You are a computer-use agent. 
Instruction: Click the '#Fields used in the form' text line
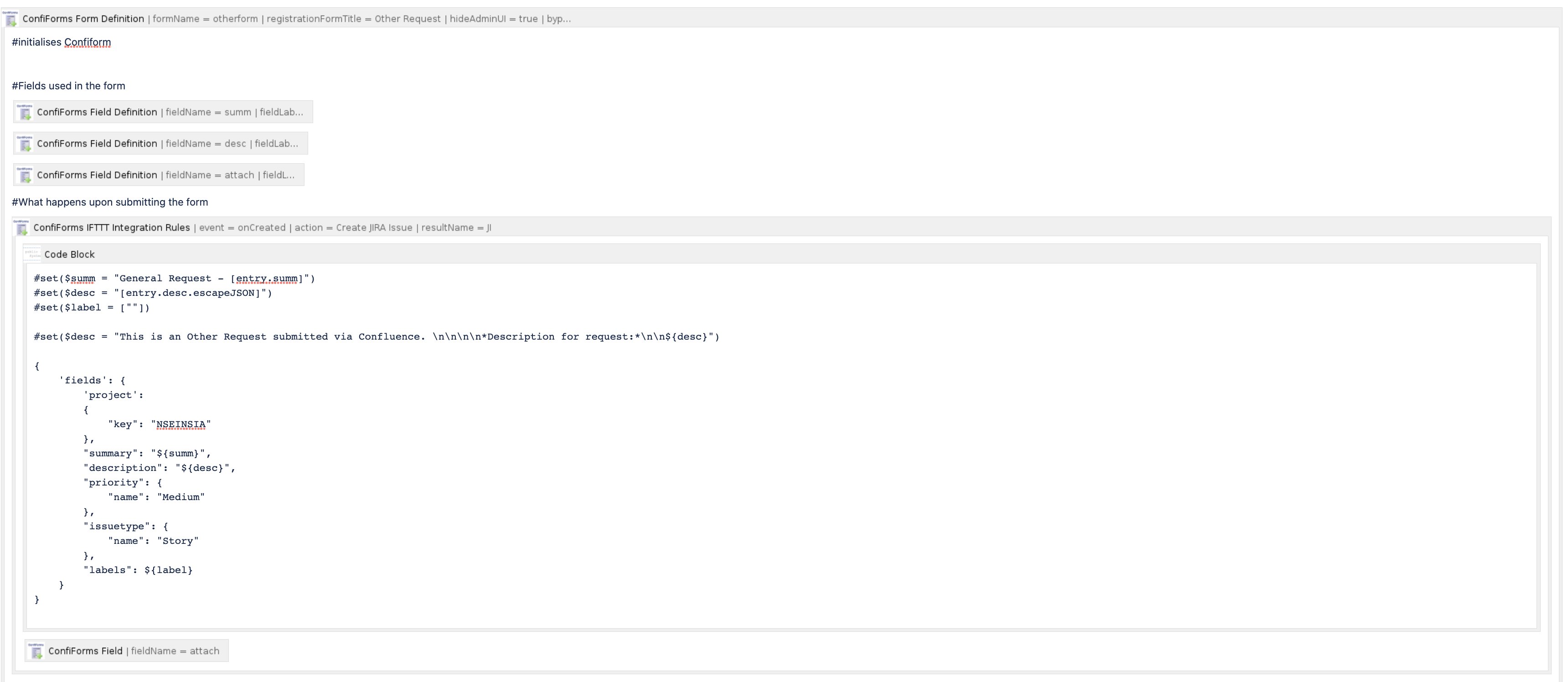68,85
